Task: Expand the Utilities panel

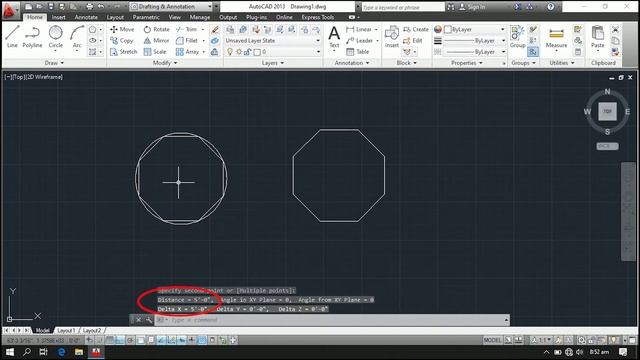Action: (562, 63)
